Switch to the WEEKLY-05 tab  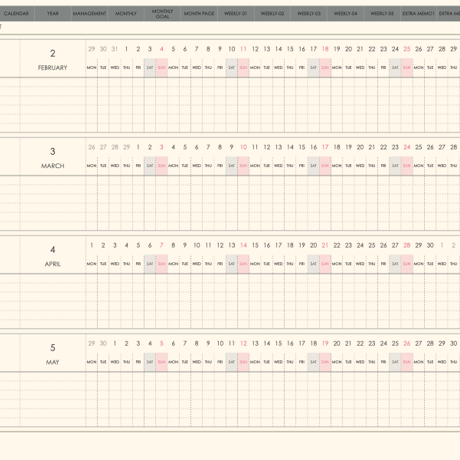382,14
